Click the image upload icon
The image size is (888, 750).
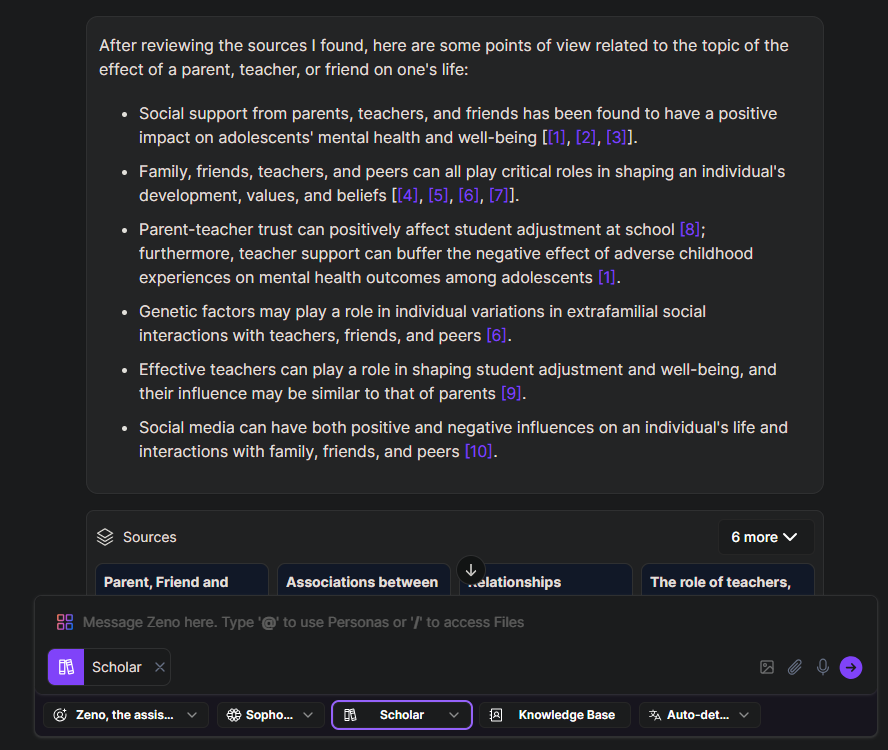(x=767, y=667)
